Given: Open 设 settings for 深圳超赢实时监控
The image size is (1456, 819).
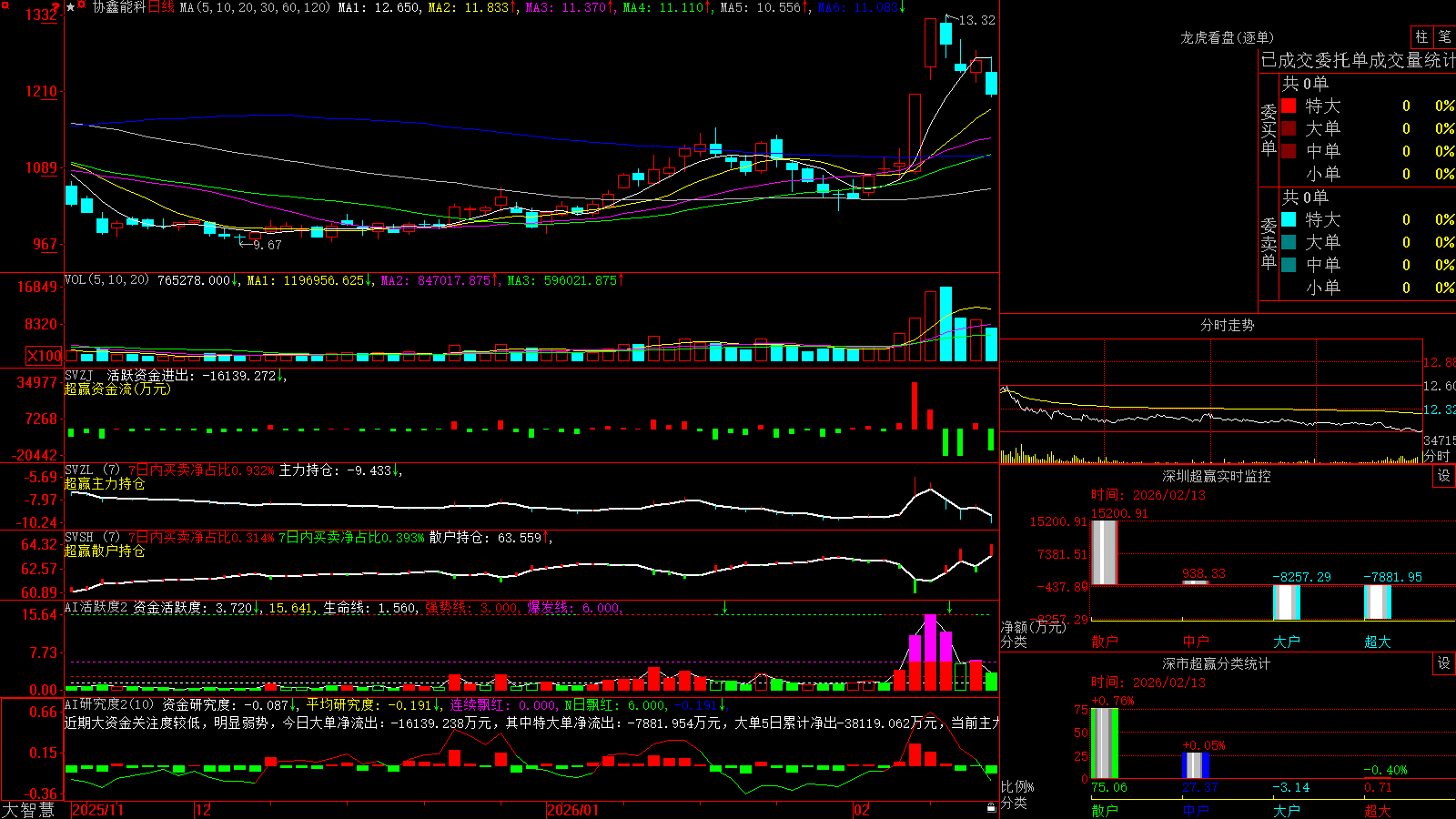Looking at the screenshot, I should 1444,476.
